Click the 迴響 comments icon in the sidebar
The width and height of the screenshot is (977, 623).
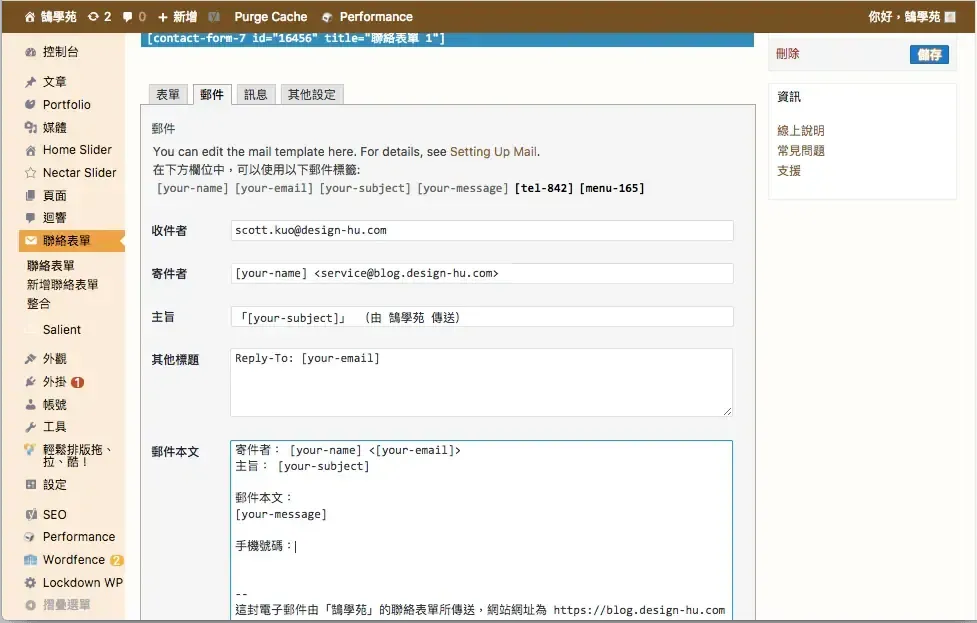(31, 217)
